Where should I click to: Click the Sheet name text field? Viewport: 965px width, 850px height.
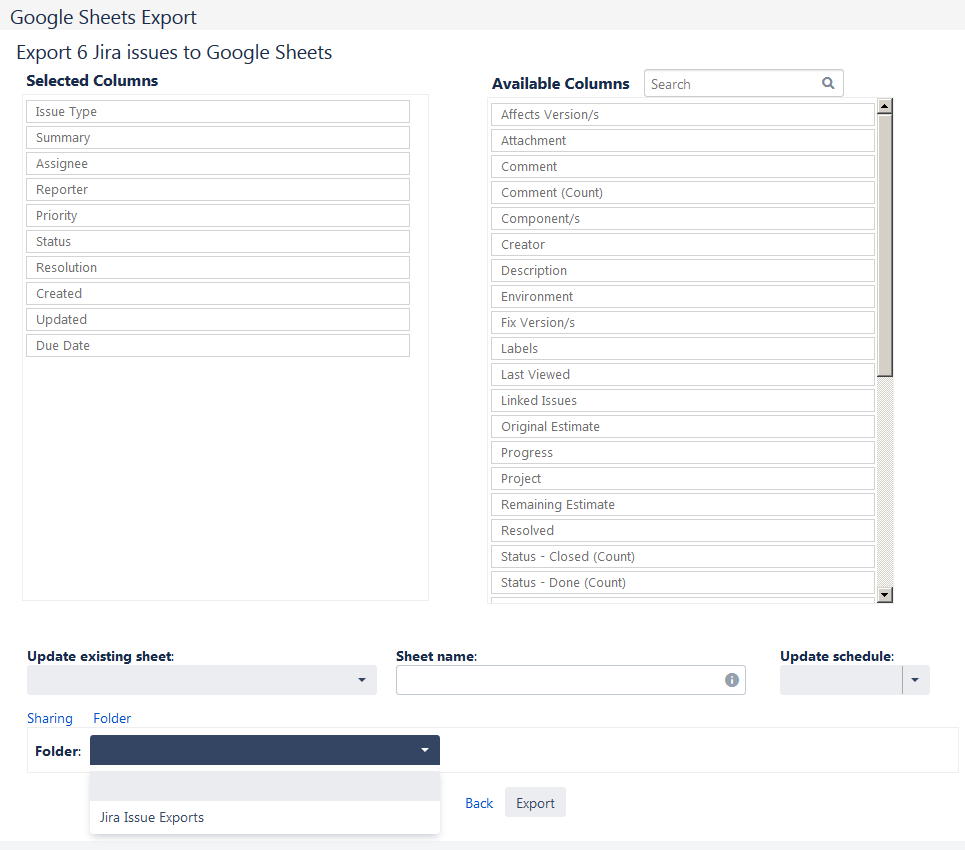coord(558,680)
